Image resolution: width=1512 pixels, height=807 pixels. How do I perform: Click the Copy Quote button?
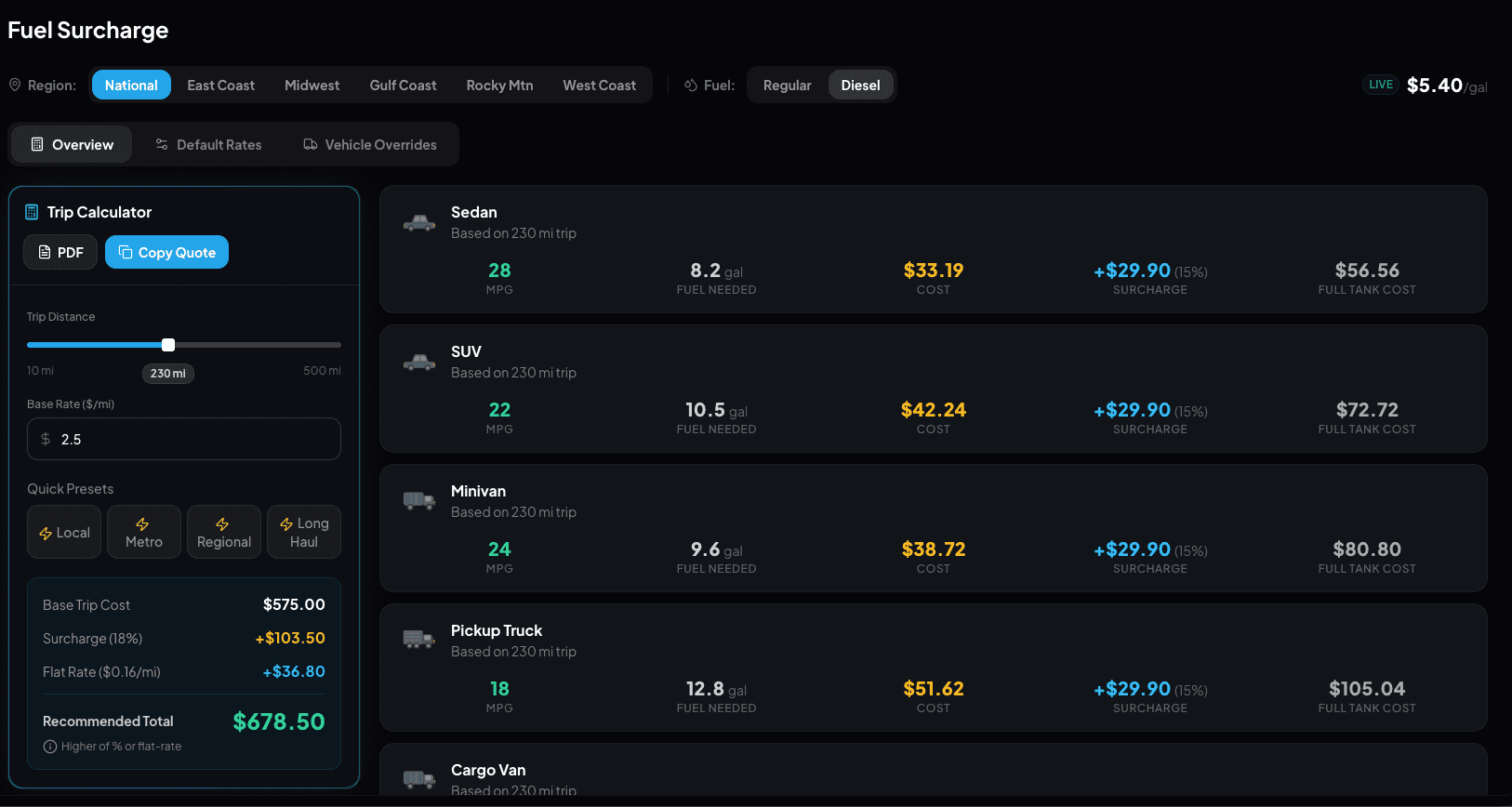[x=166, y=252]
